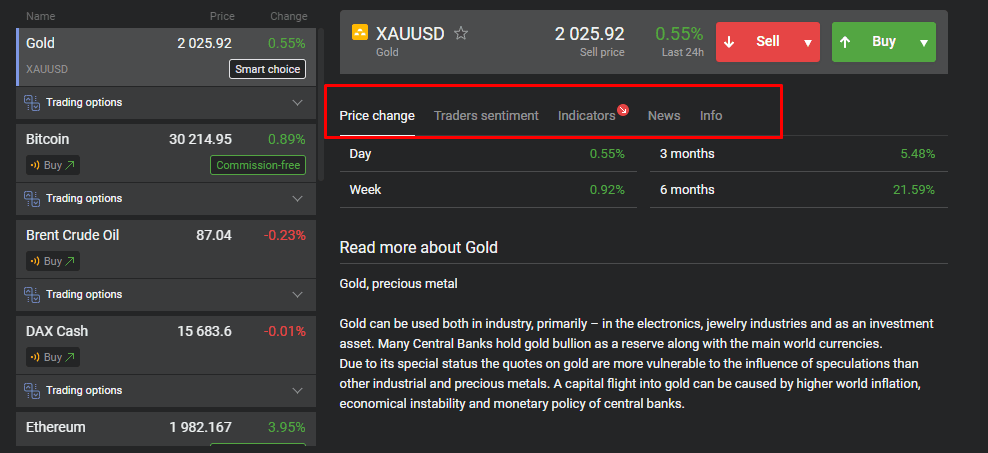Click the red indicator badge on Indicators
Image resolution: width=988 pixels, height=453 pixels.
[623, 109]
